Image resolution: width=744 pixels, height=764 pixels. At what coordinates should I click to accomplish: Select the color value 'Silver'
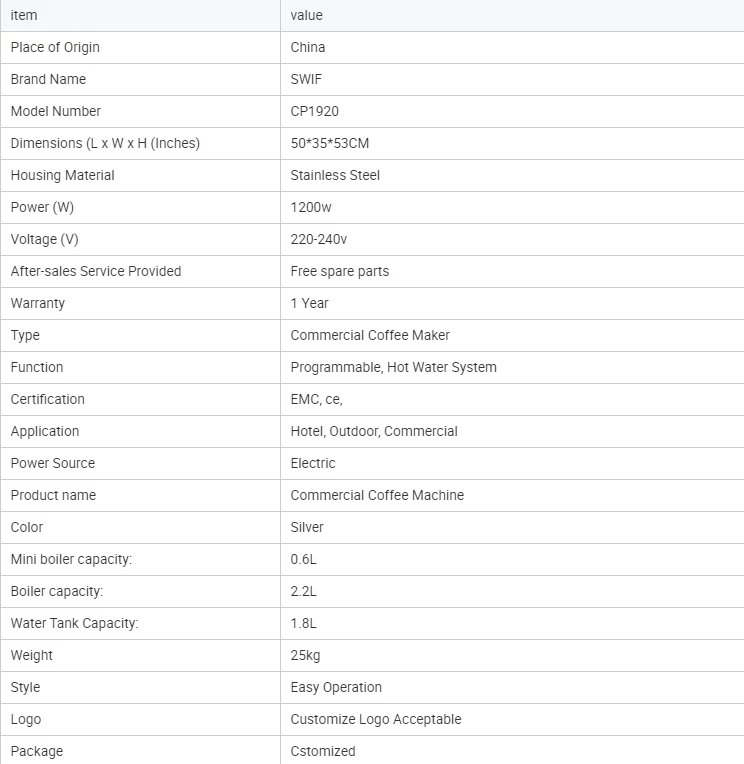point(307,527)
